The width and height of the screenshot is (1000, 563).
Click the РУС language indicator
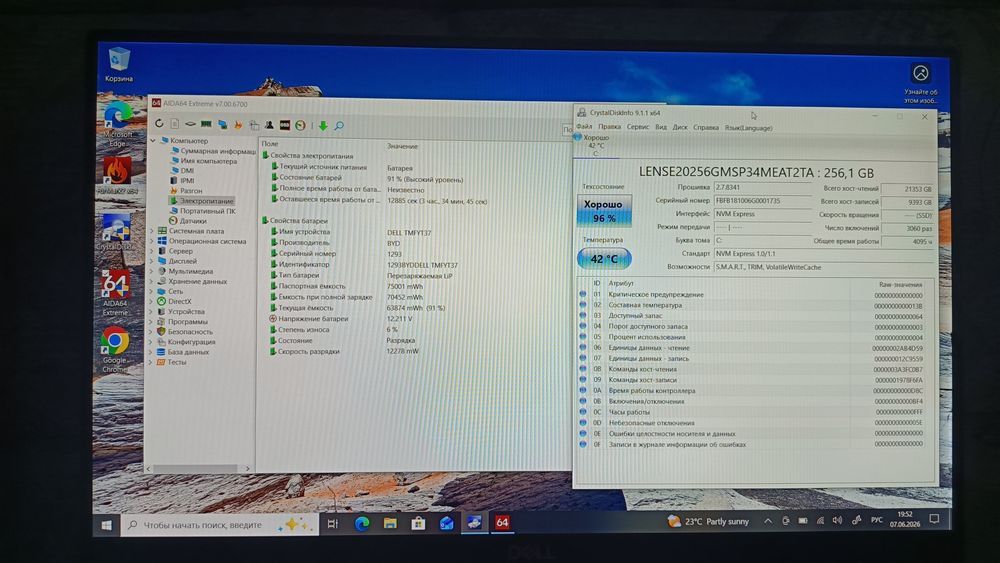pyautogui.click(x=877, y=520)
